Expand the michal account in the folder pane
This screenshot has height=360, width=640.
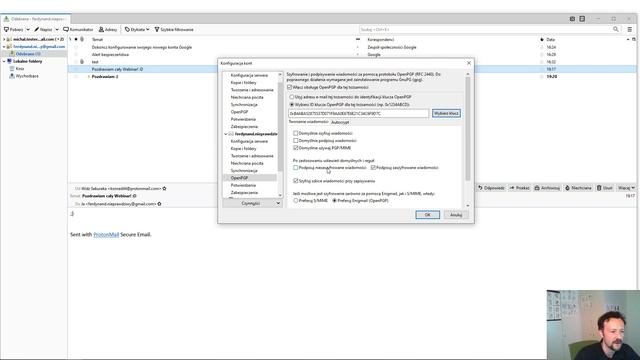pos(4,39)
